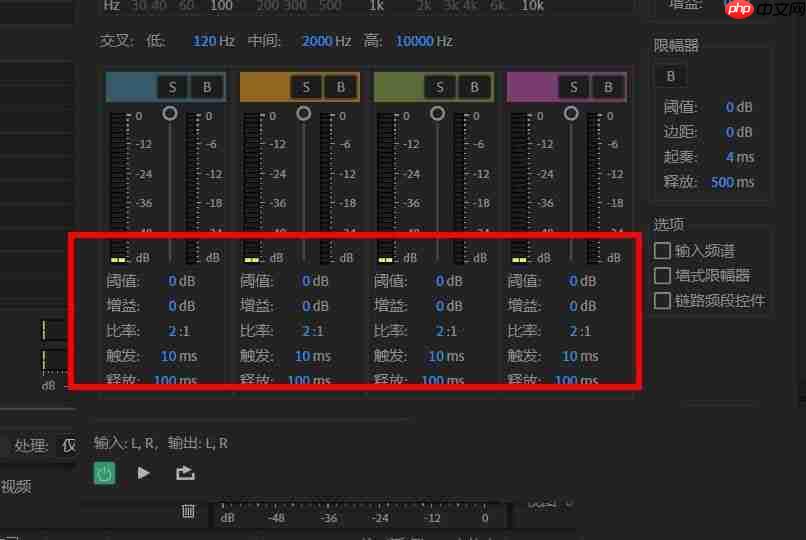Edit orange band 增益 value 0 dB
Screen dimensions: 806x540
coord(315,306)
